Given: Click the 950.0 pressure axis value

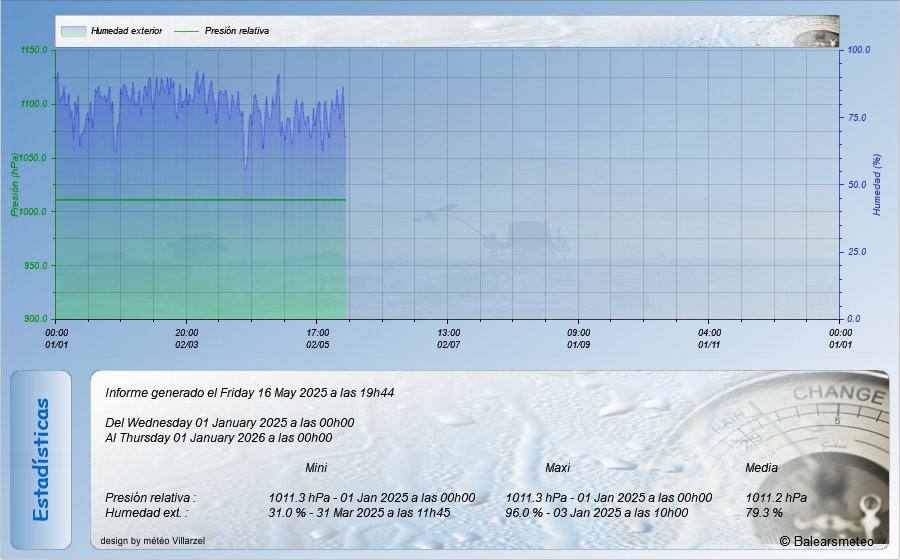Looking at the screenshot, I should (36, 266).
